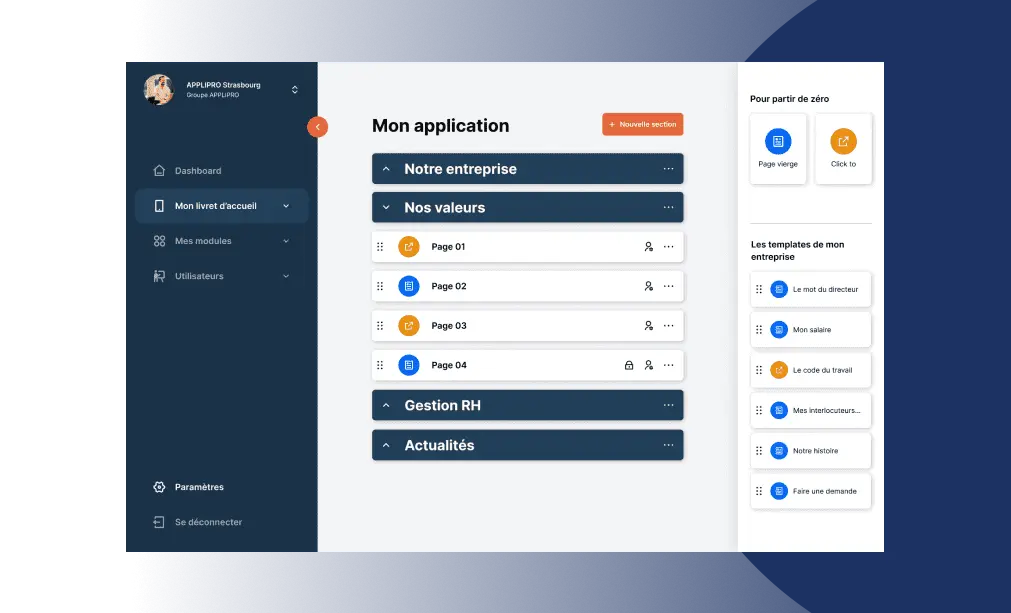The height and width of the screenshot is (613, 1011).
Task: Expand the Gestion RH section chevron
Action: pos(386,405)
